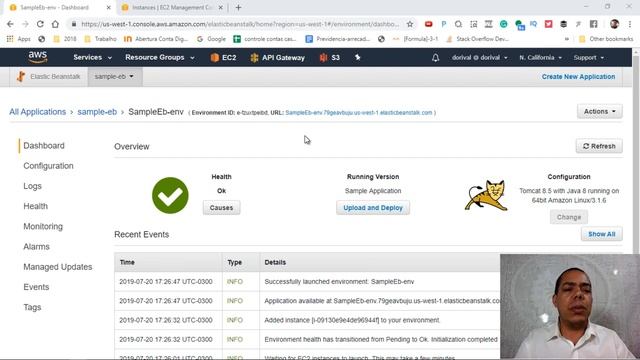This screenshot has height=360, width=640.
Task: Open the Apps bookmarks shortcut
Action: [18, 39]
